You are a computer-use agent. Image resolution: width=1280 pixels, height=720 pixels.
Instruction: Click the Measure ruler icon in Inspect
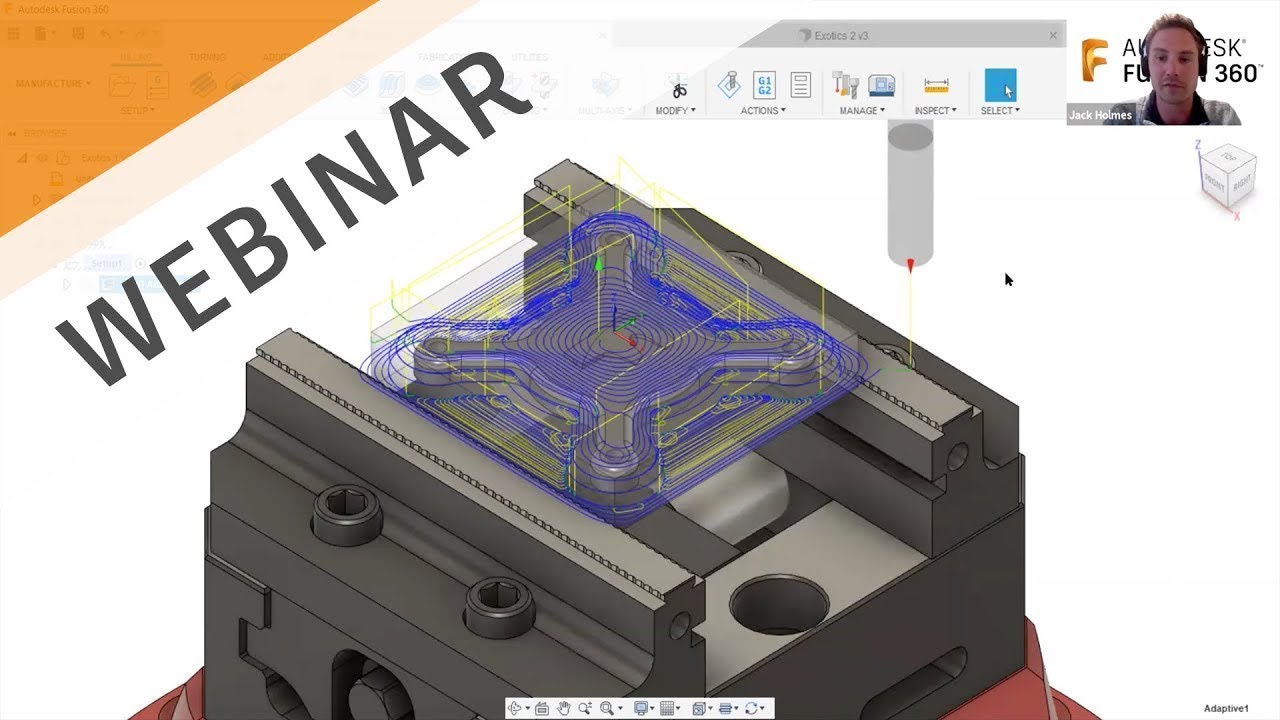pos(936,85)
